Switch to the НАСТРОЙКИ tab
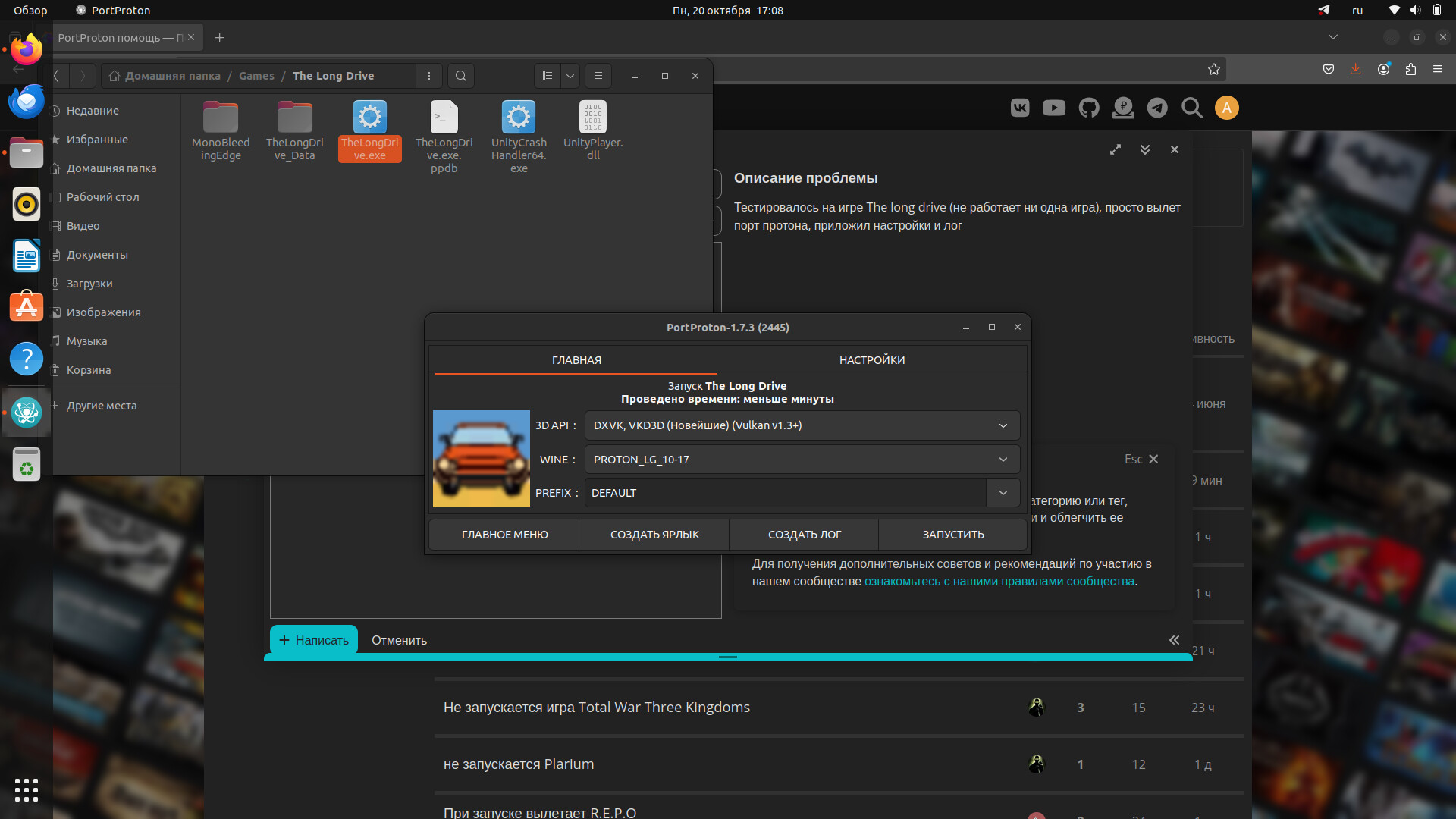Screen dimensions: 1456x819 click(x=871, y=360)
